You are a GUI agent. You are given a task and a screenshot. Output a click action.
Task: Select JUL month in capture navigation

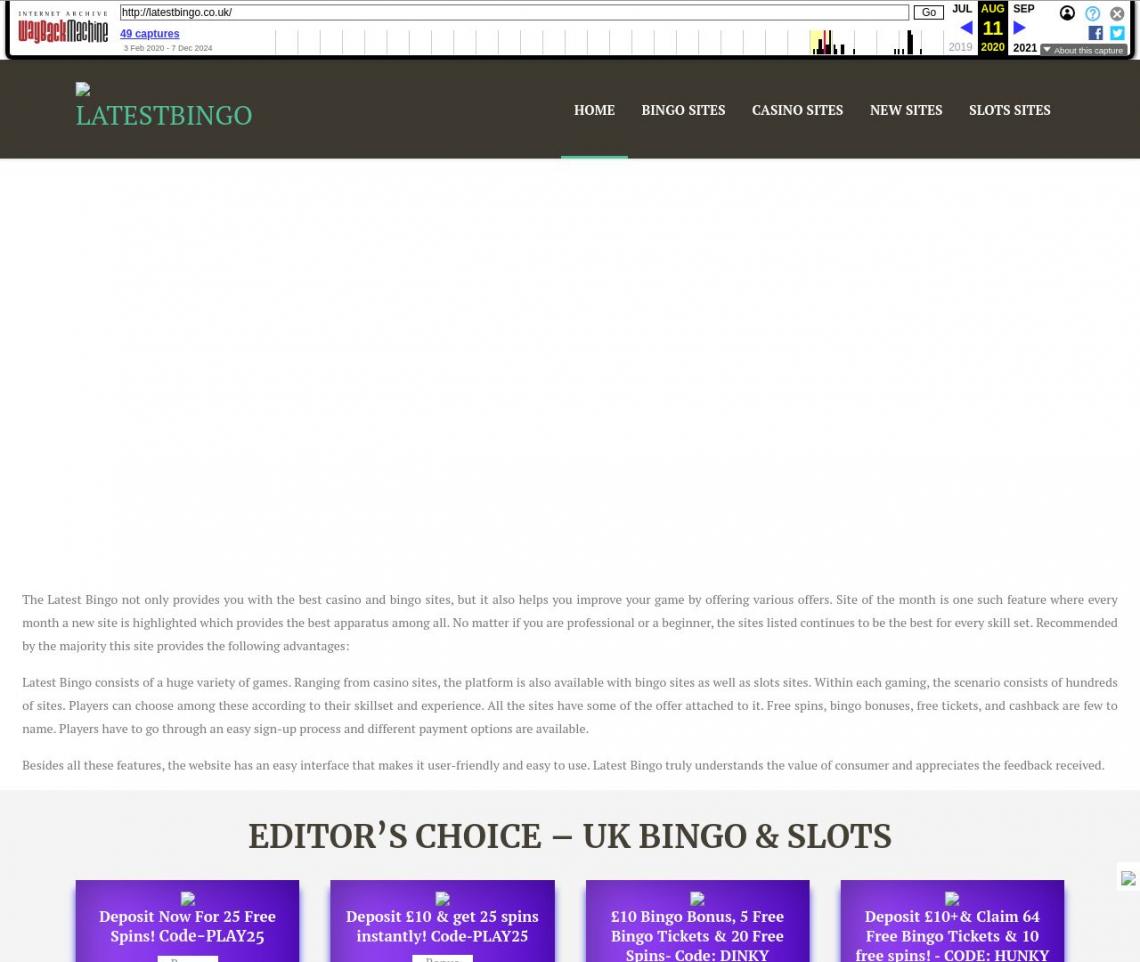(x=962, y=9)
